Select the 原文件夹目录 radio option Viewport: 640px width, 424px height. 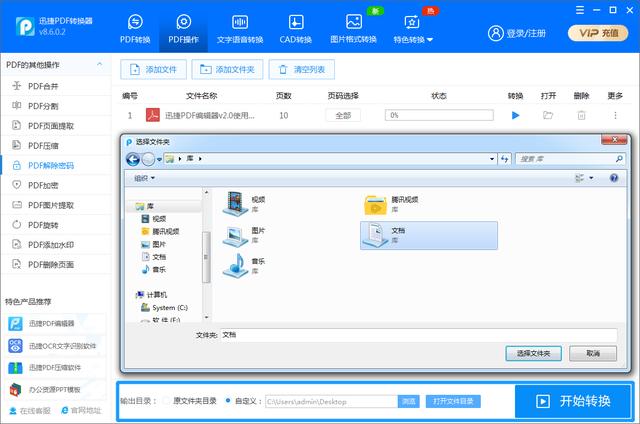[x=167, y=401]
